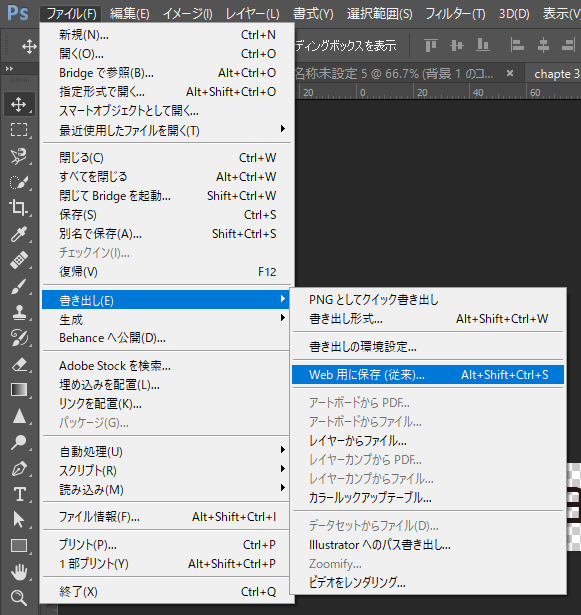This screenshot has width=581, height=615.
Task: Choose Bridge で参照(B)...
Action: (166, 73)
